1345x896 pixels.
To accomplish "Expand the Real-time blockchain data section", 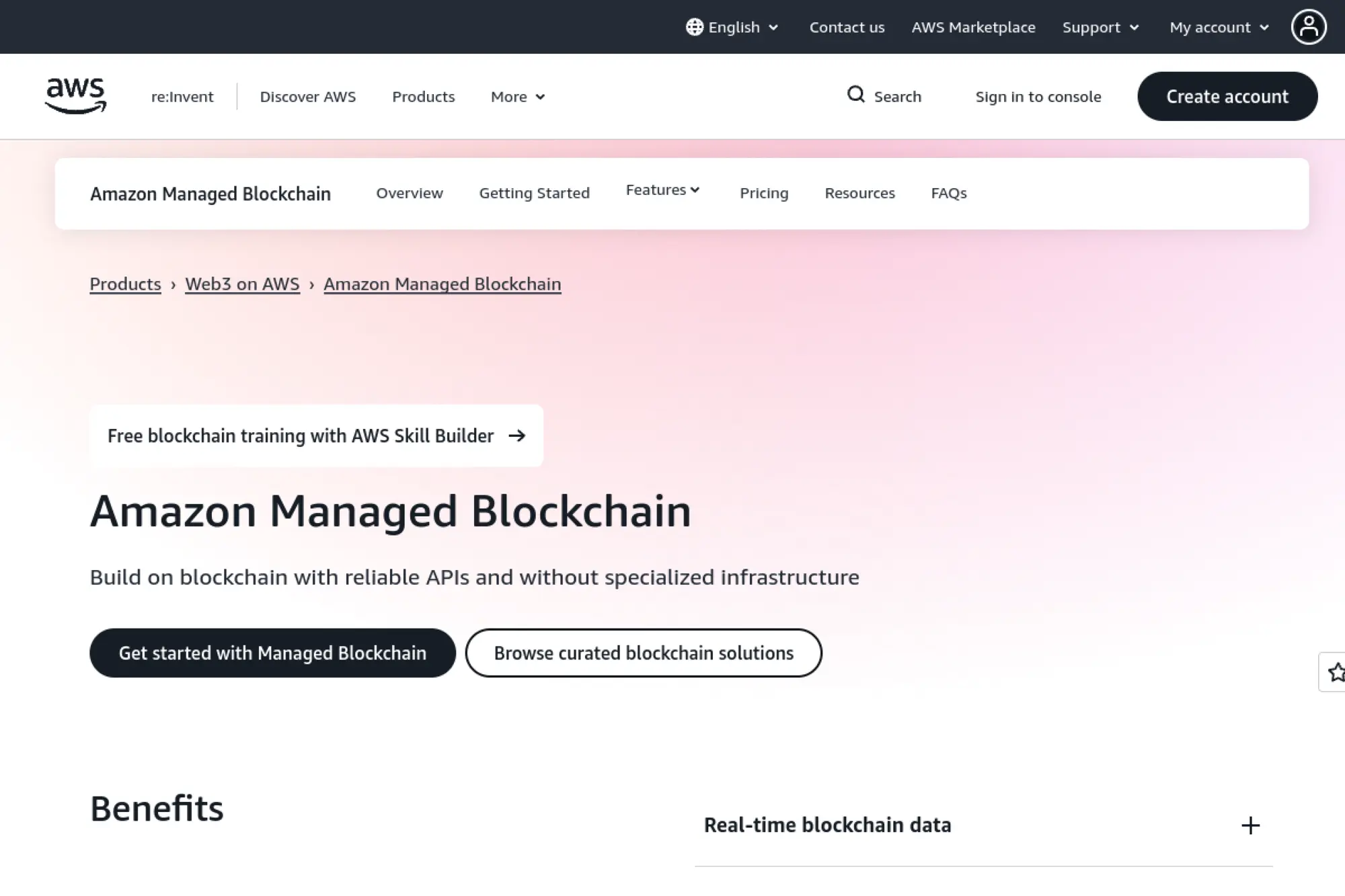I will pyautogui.click(x=1250, y=825).
